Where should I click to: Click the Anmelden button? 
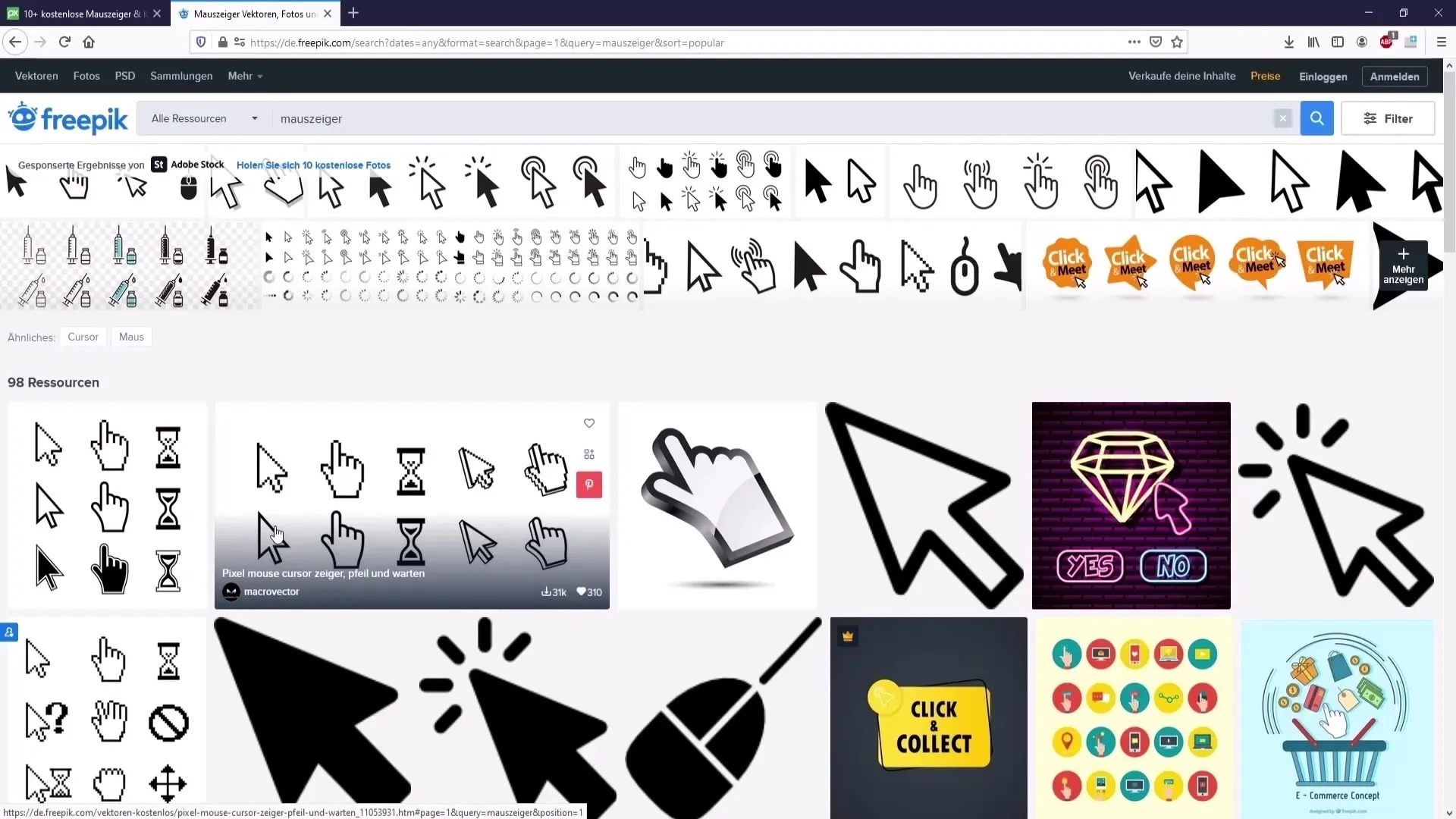pos(1394,75)
